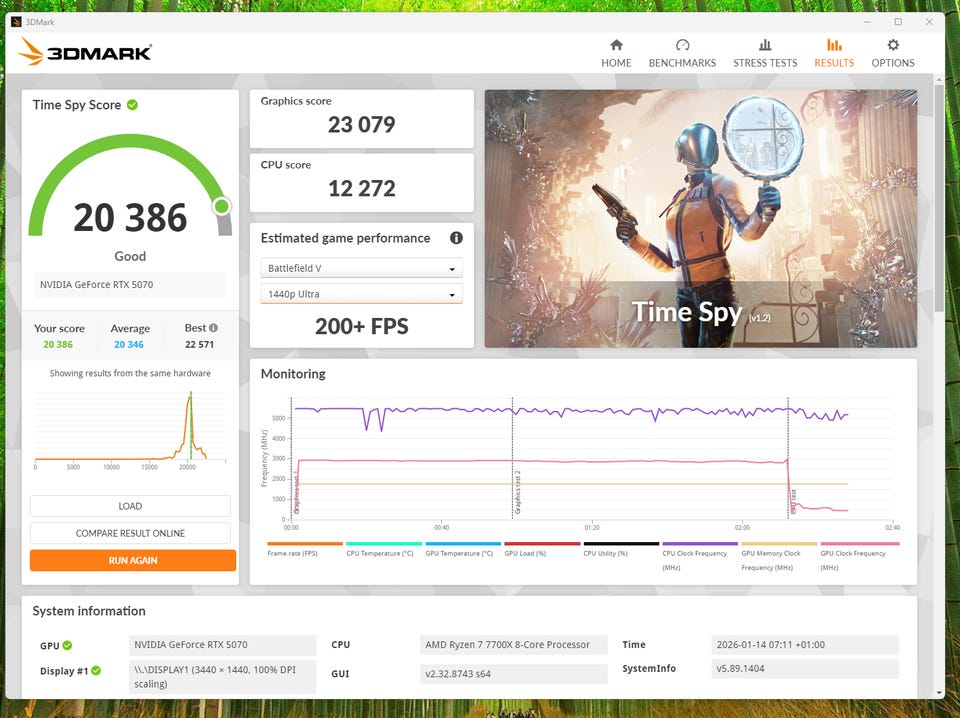Click the vertical scrollbar of results page
The height and width of the screenshot is (718, 960).
tap(939, 196)
